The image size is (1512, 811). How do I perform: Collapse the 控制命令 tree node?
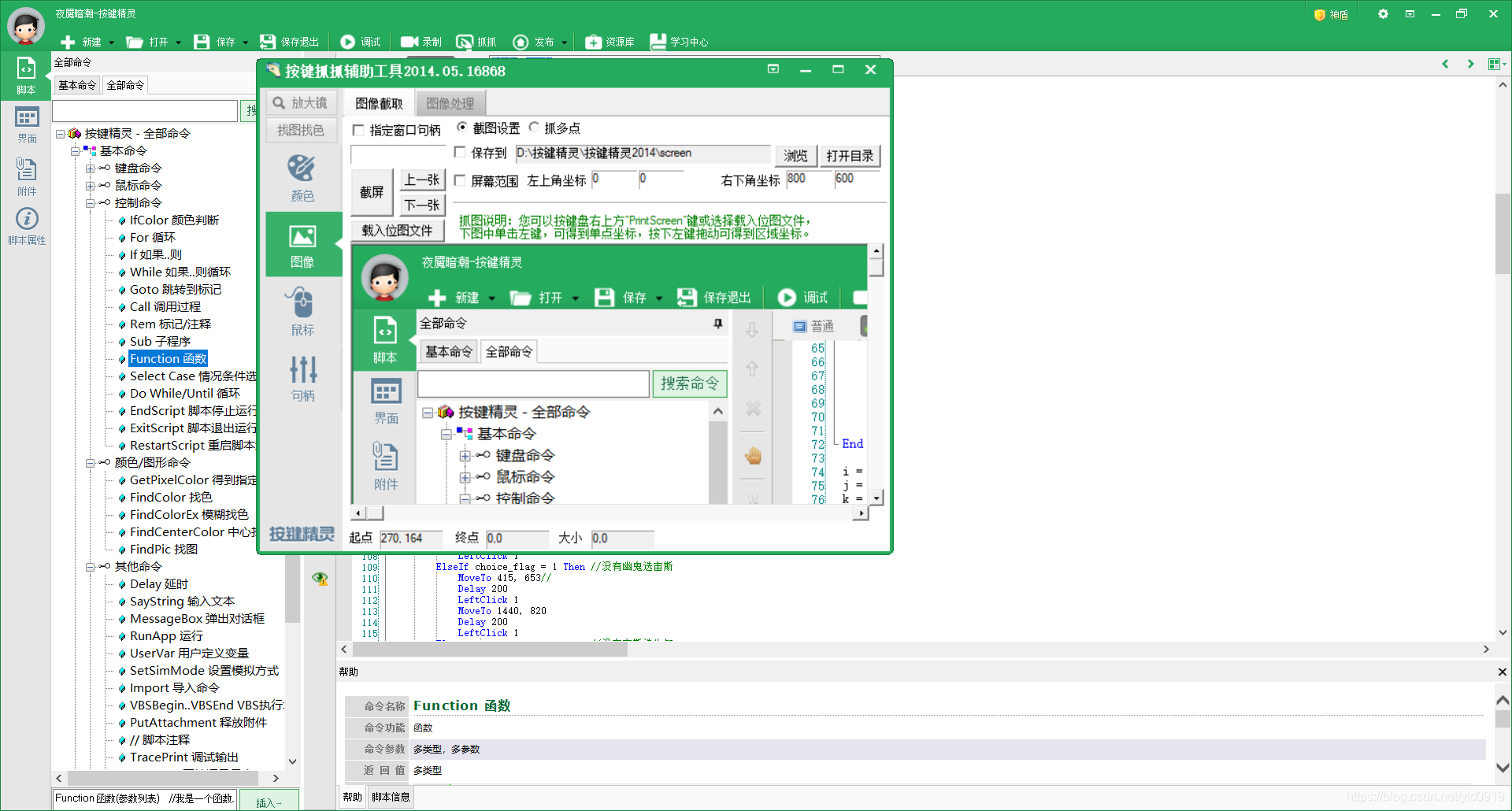point(91,203)
